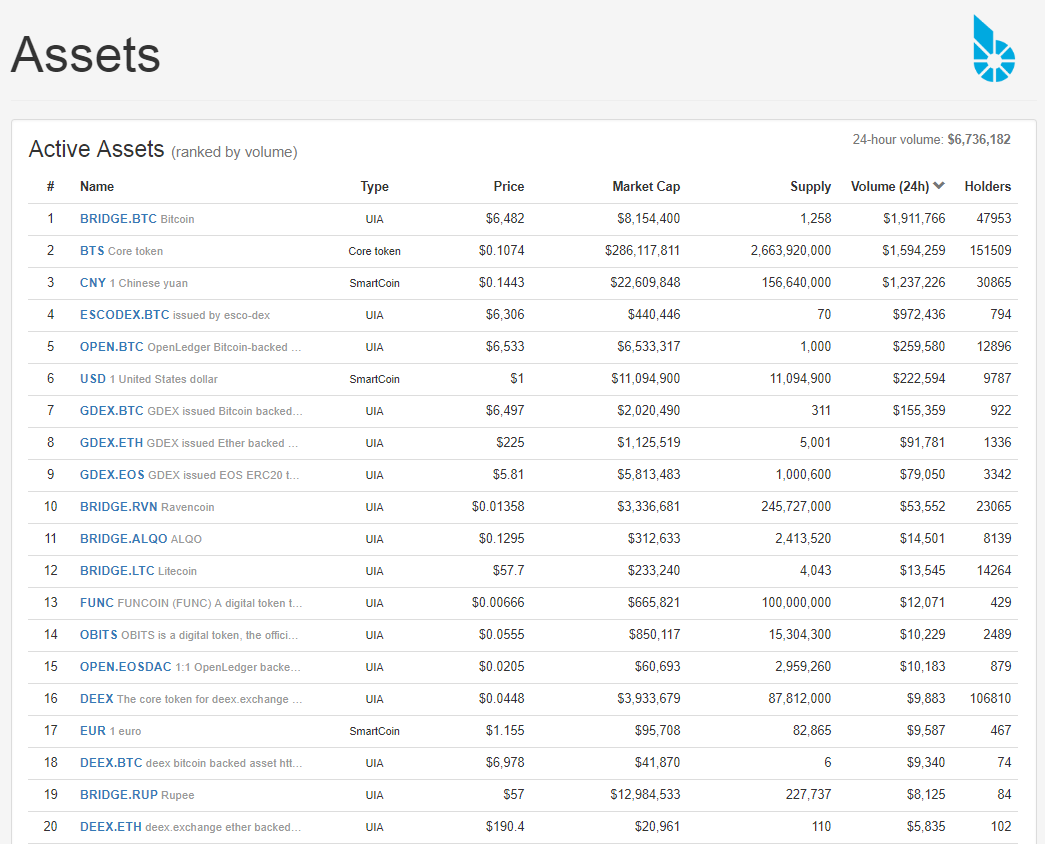The width and height of the screenshot is (1045, 844).
Task: Open the DEEX.BTC asset link
Action: click(x=111, y=763)
